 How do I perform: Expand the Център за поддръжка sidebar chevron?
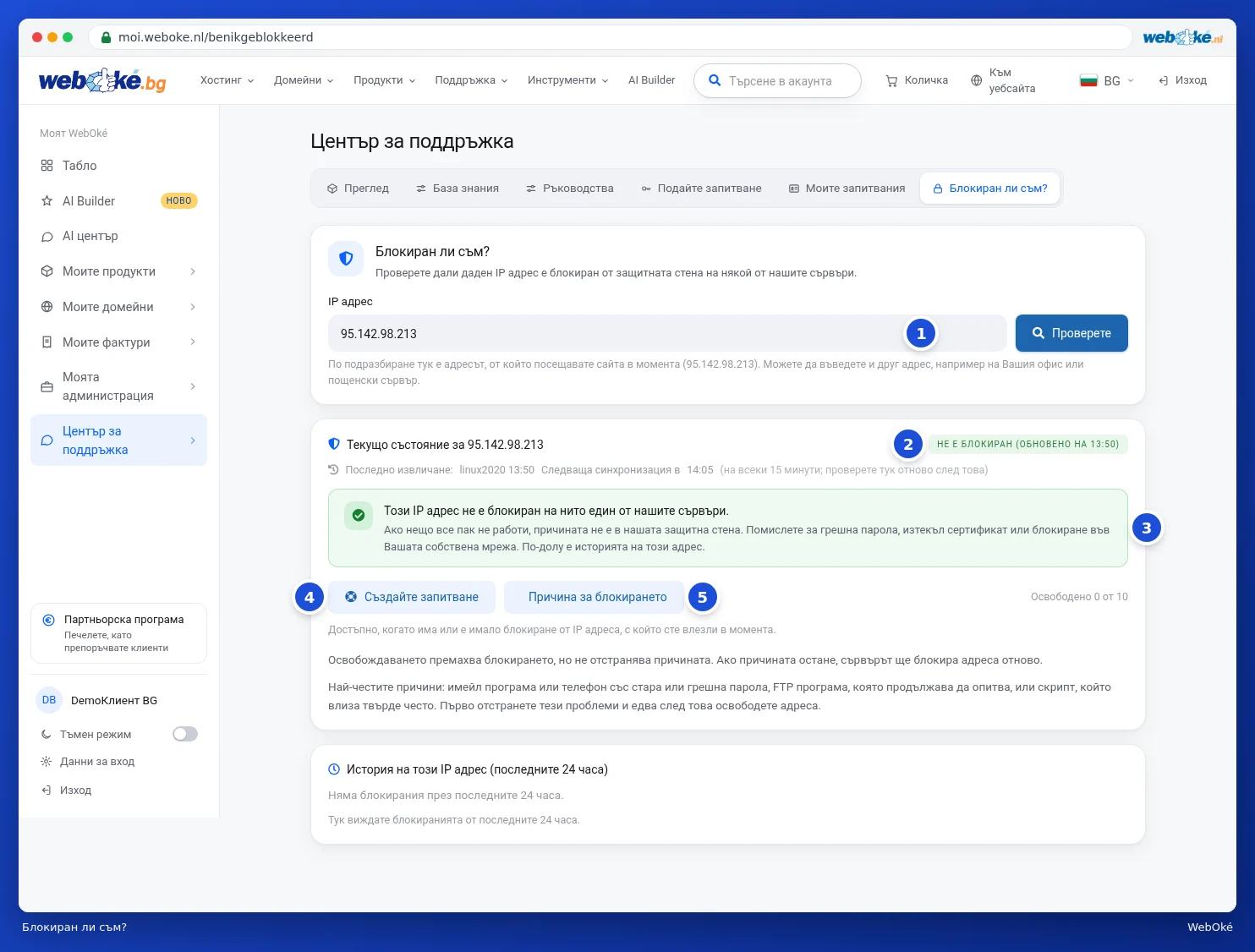pos(193,440)
